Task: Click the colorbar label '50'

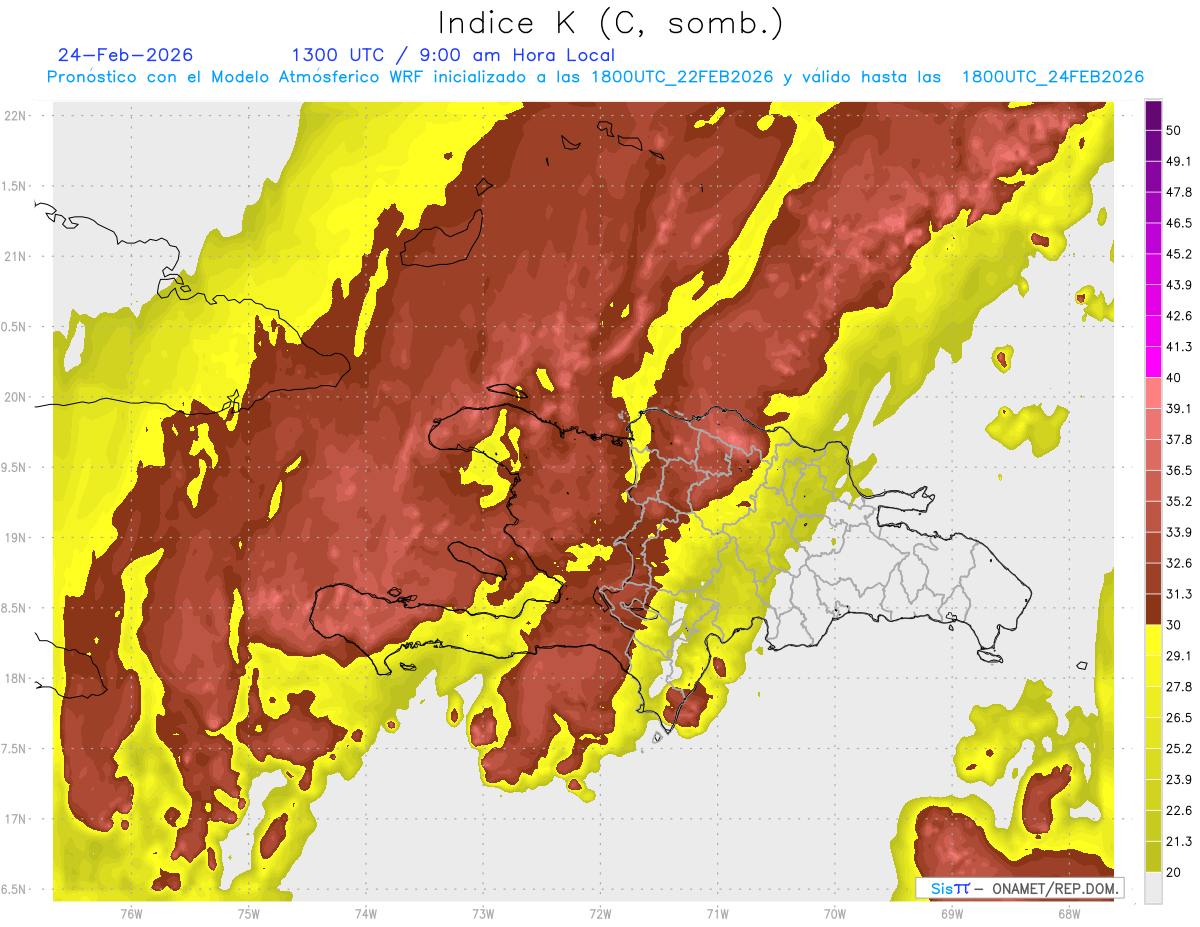Action: [1174, 131]
